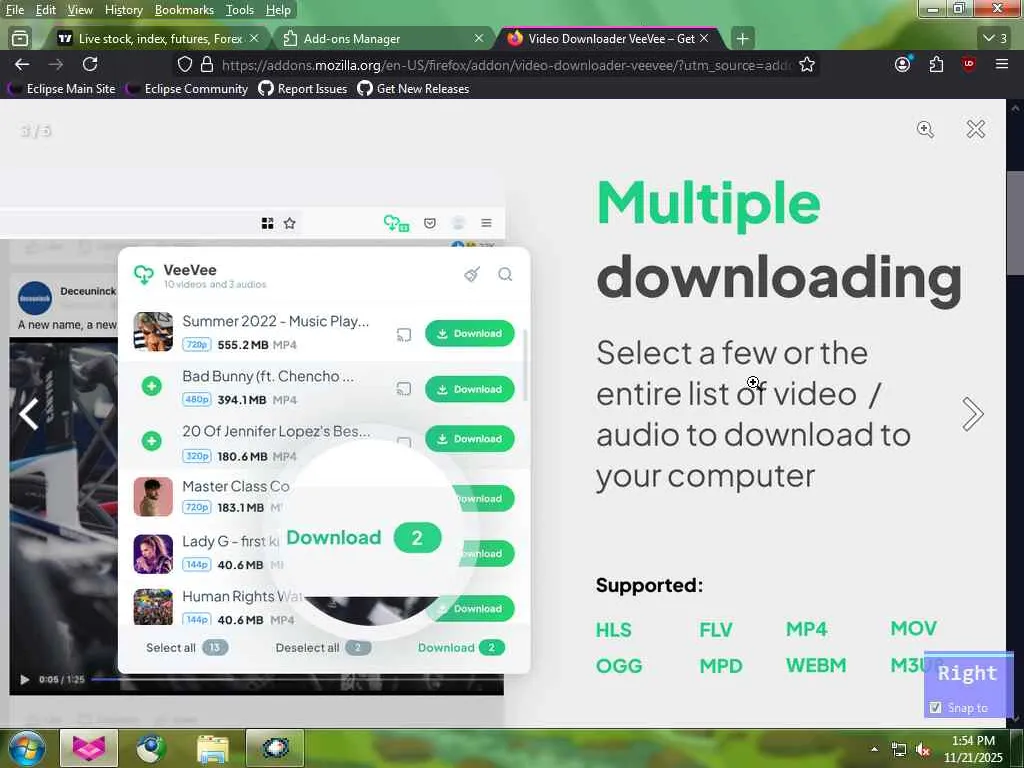This screenshot has width=1024, height=768.
Task: Click Select all in VeeVee popup
Action: pos(186,647)
